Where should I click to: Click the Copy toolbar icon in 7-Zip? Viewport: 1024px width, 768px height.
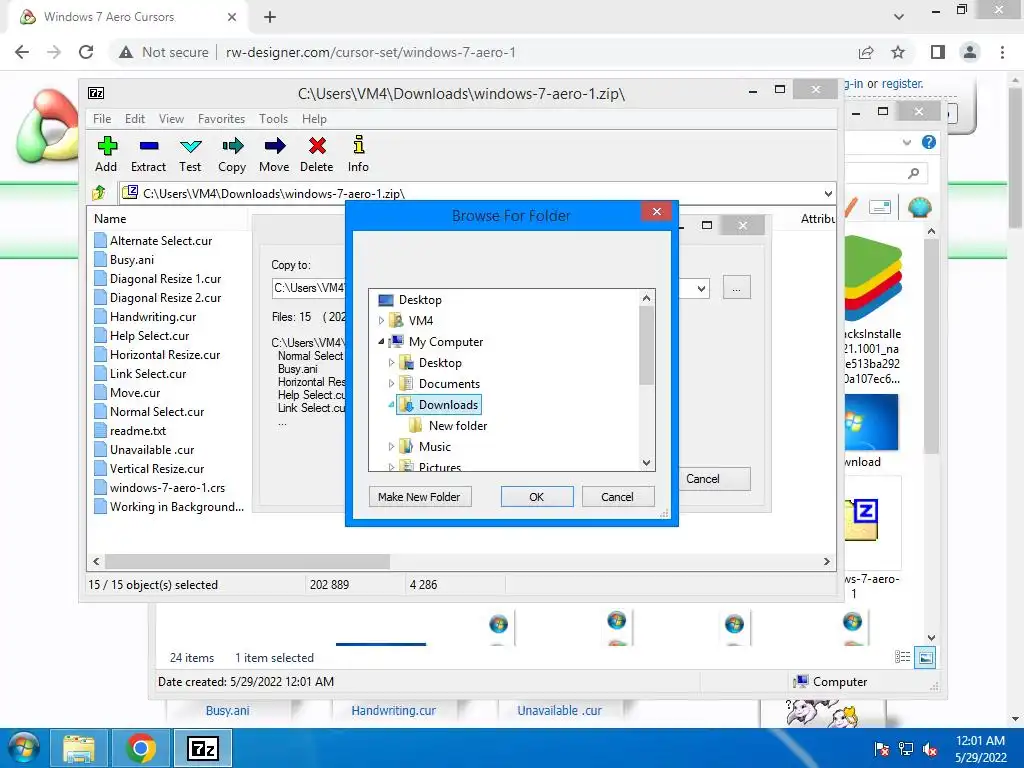click(232, 146)
